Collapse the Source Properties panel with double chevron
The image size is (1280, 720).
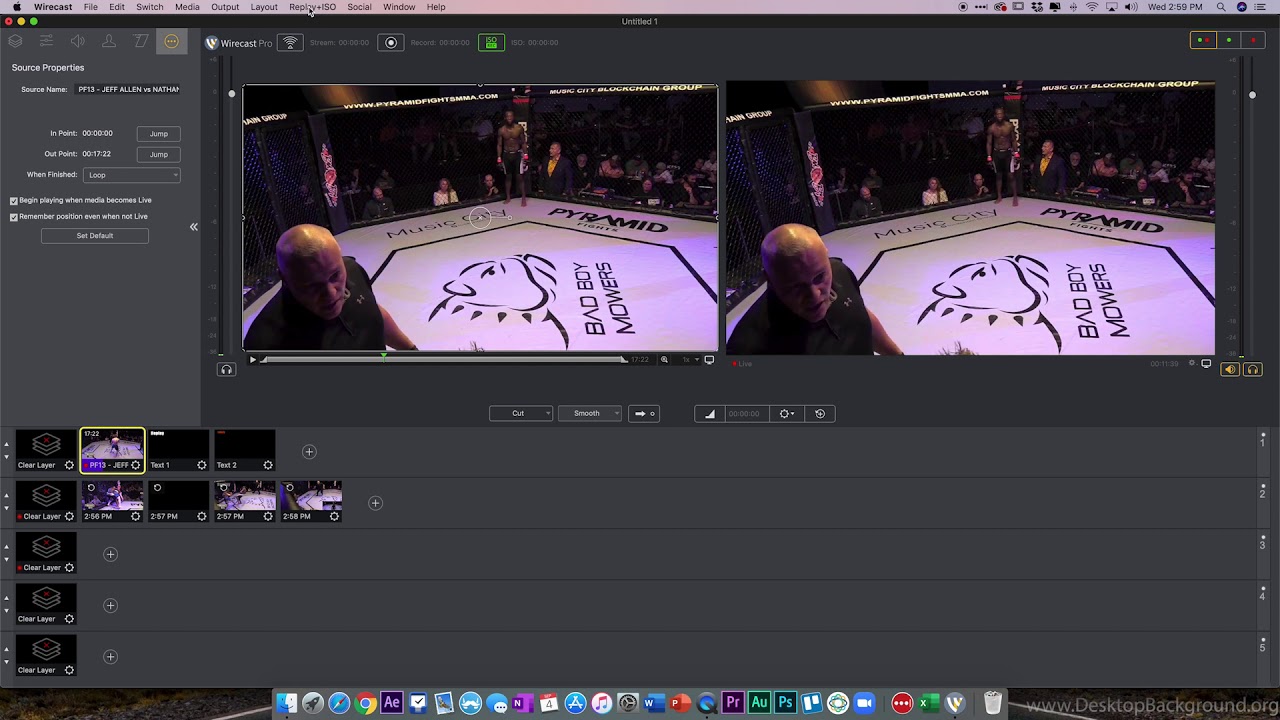click(x=194, y=227)
